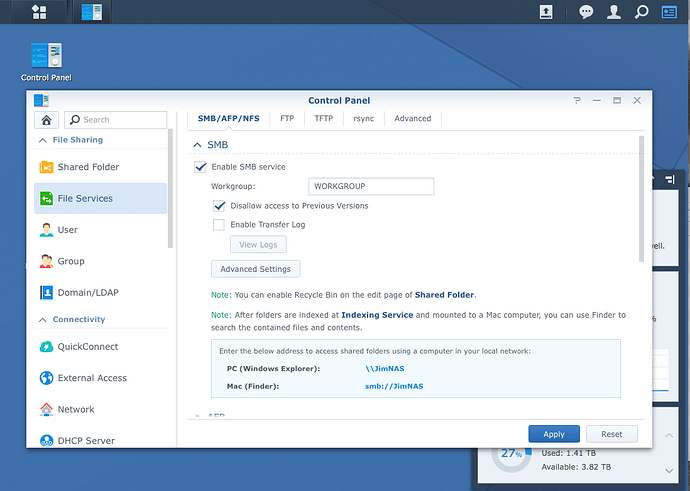Switch to the FTP tab
Viewport: 690px width, 491px height.
287,118
